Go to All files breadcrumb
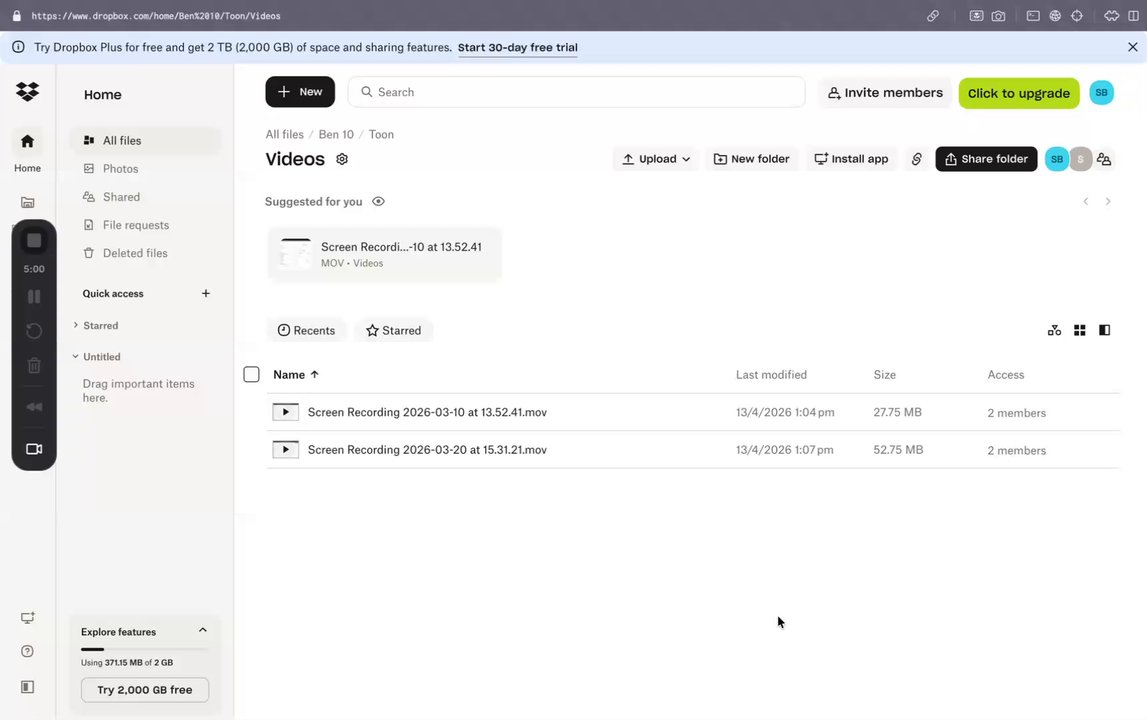Screen dimensions: 1147x720 point(284,134)
